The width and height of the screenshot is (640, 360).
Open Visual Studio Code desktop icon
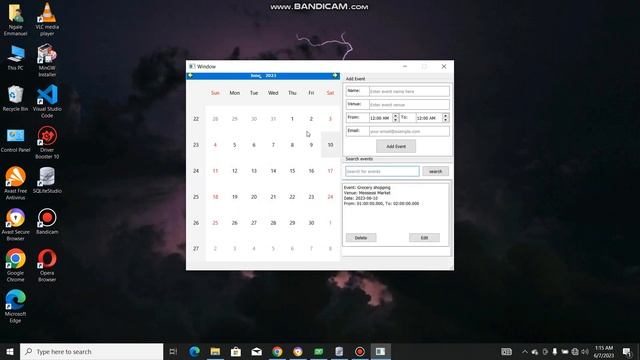47,101
